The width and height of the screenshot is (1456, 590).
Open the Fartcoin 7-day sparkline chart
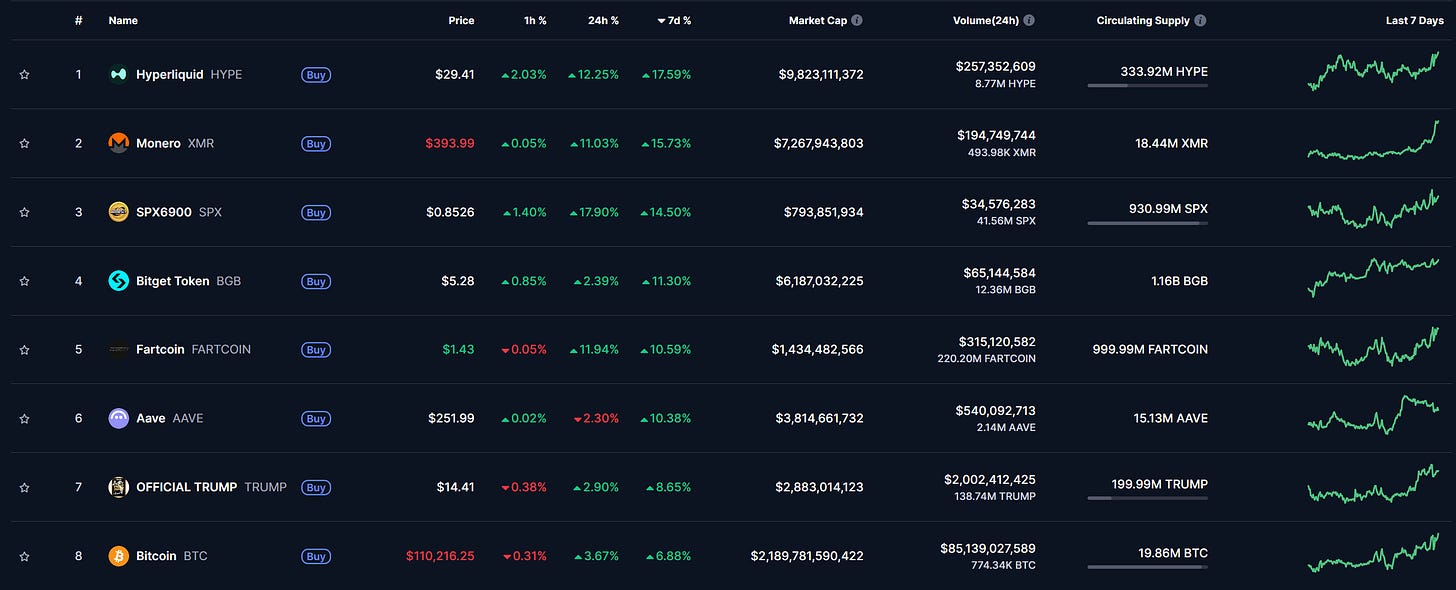point(1374,346)
